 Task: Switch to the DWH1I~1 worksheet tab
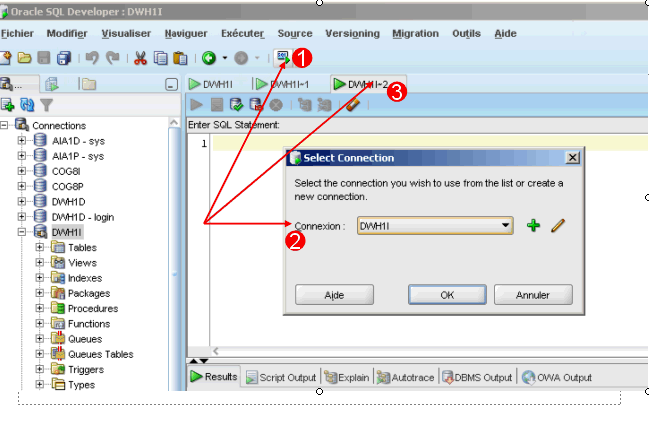coord(286,84)
